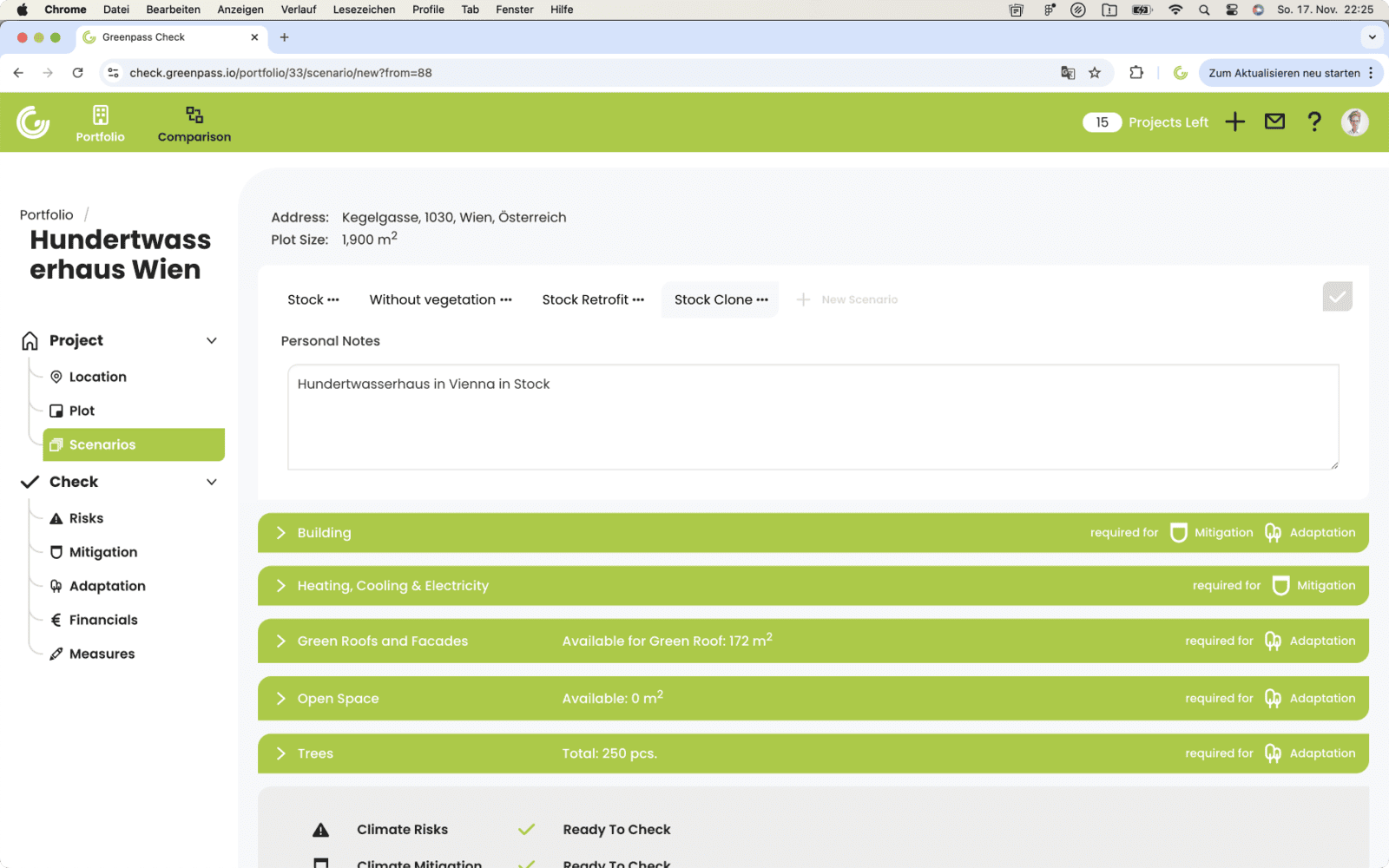
Task: Click into the Personal Notes text area
Action: pyautogui.click(x=813, y=417)
